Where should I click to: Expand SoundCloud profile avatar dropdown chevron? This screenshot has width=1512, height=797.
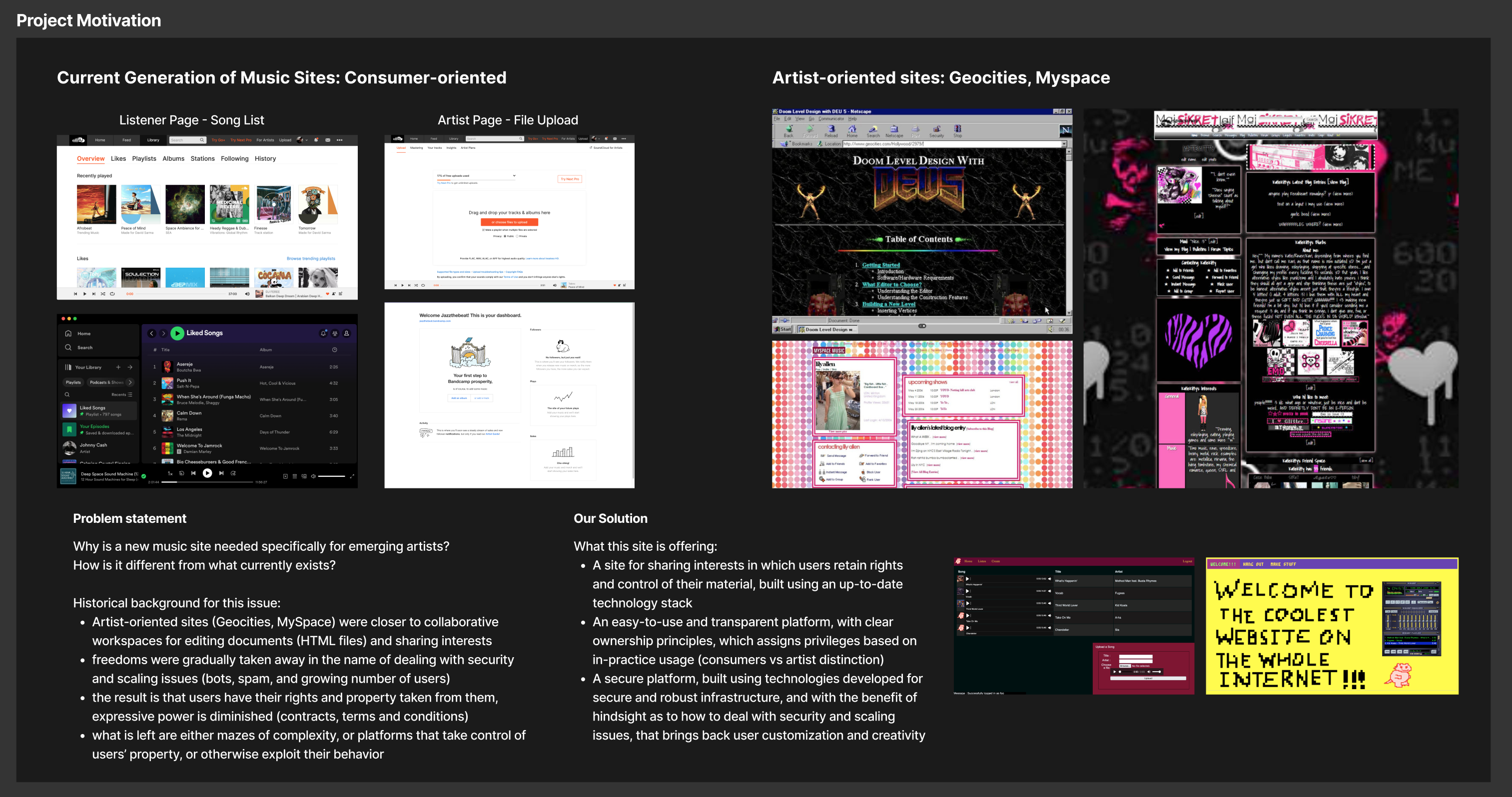tap(306, 140)
